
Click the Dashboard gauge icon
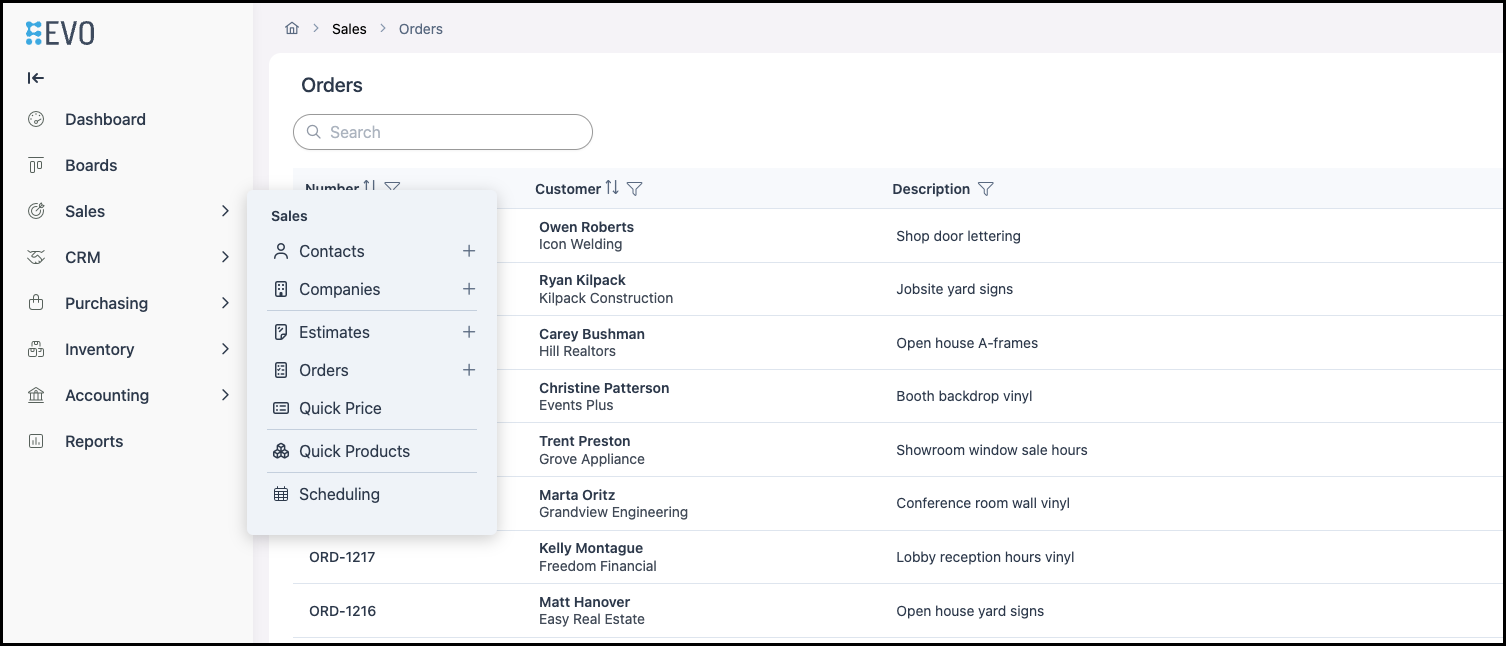coord(36,119)
